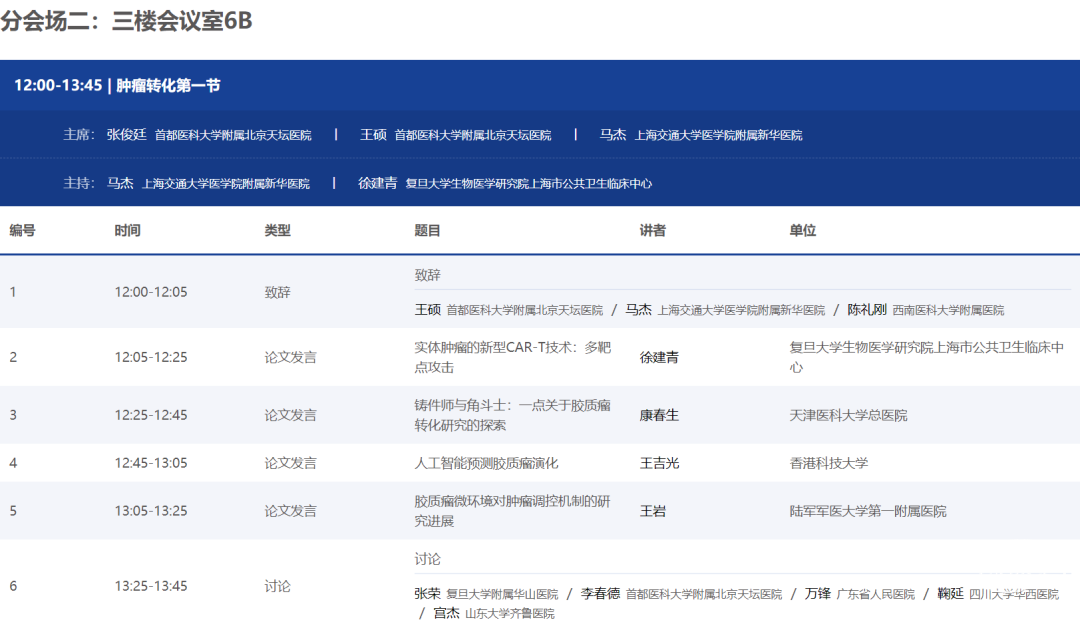Open the talk 人工智能预测胶质瘤演化
Screen dimensions: 1080x630
(486, 463)
